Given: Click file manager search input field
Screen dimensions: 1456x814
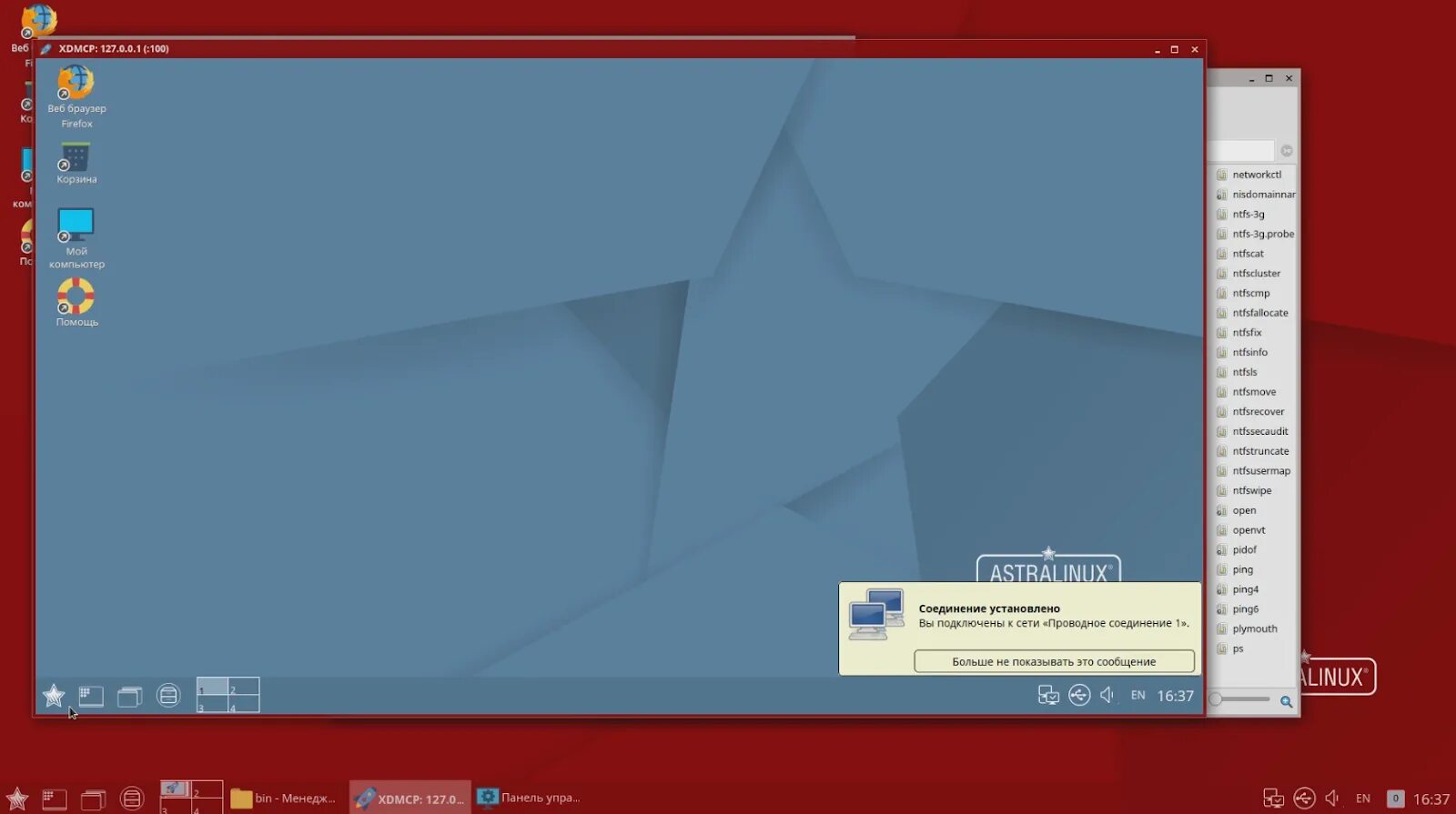Looking at the screenshot, I should tap(1241, 151).
